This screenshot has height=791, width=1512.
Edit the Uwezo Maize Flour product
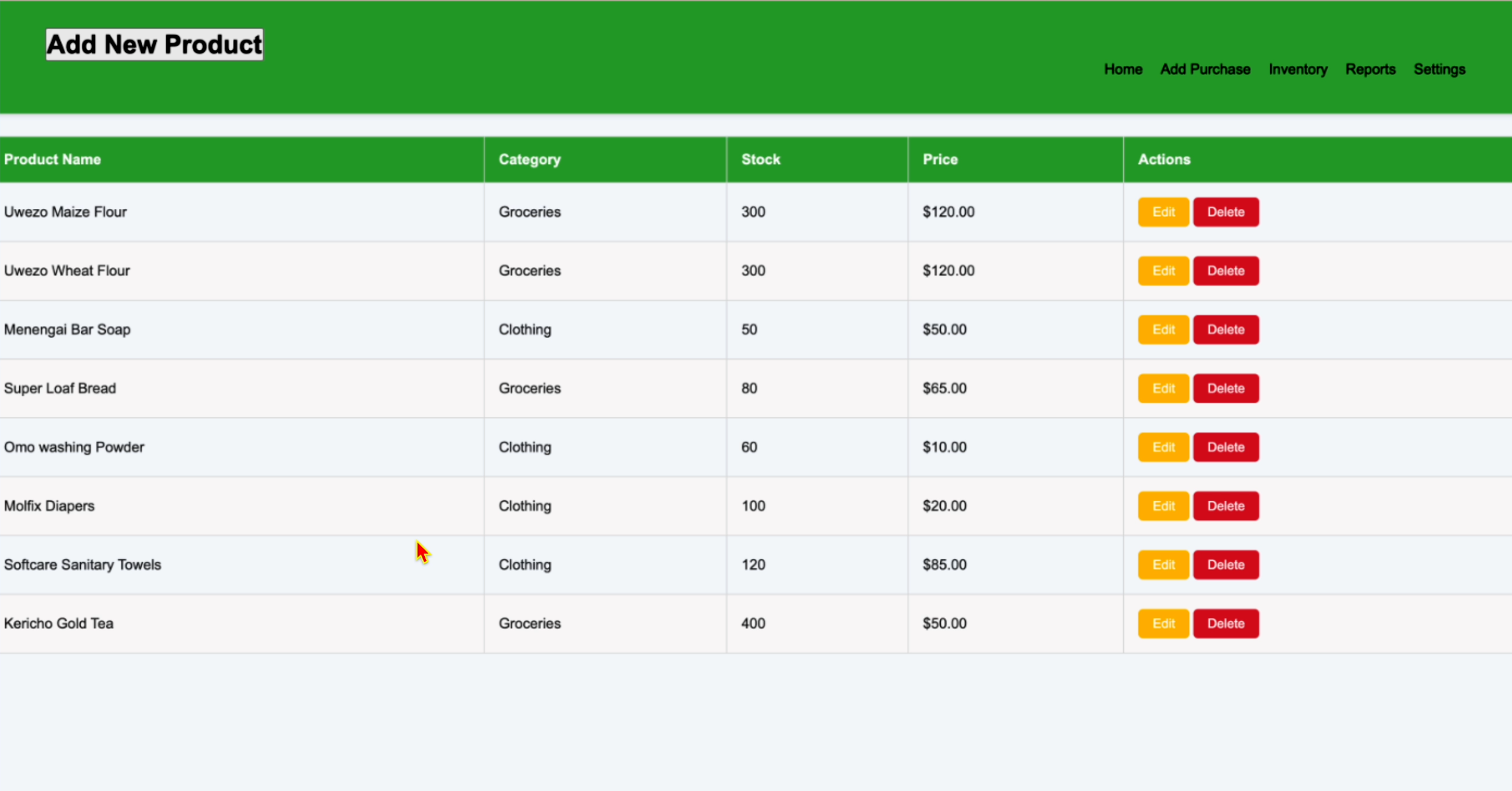(1163, 212)
